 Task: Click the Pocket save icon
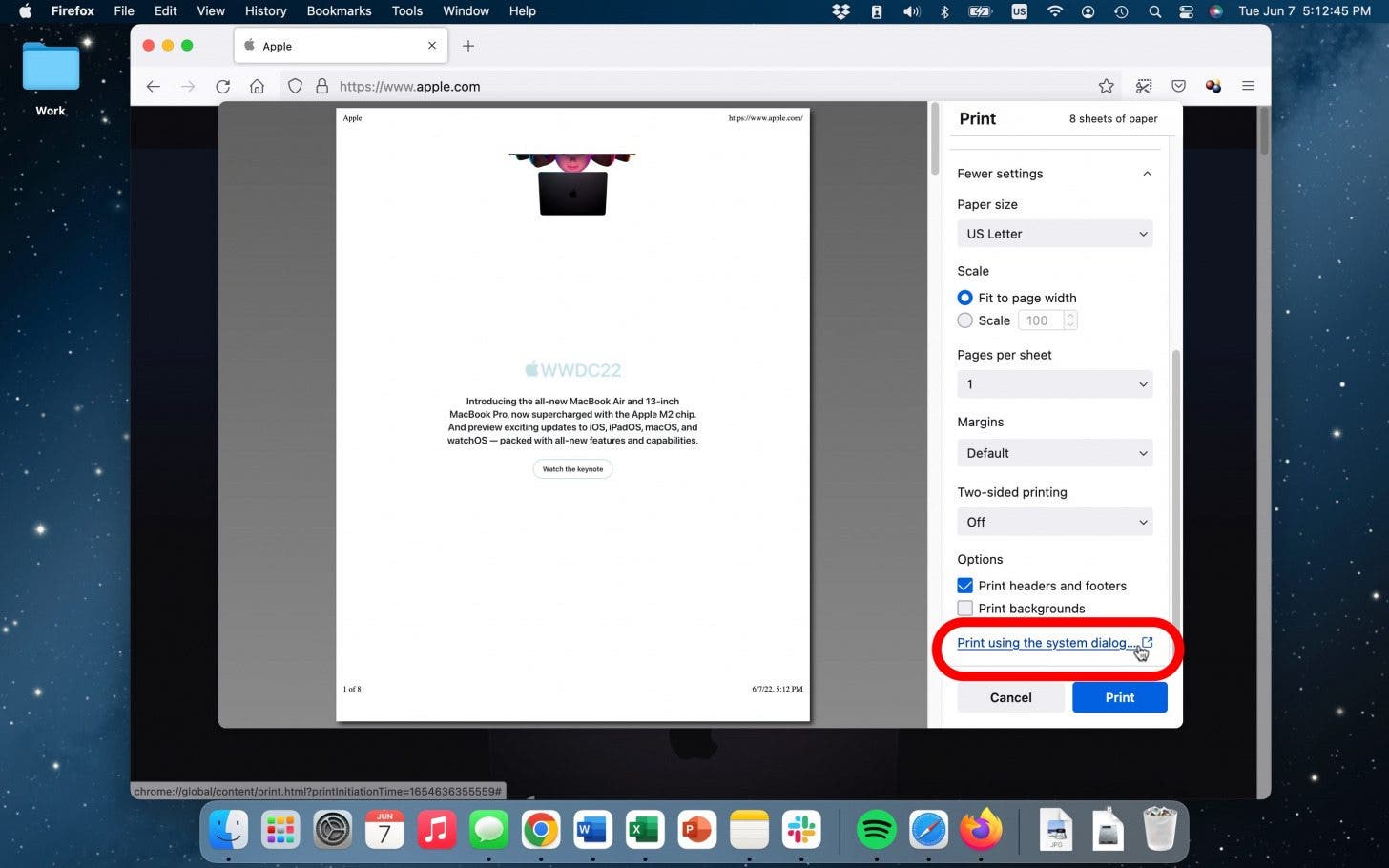1178,86
